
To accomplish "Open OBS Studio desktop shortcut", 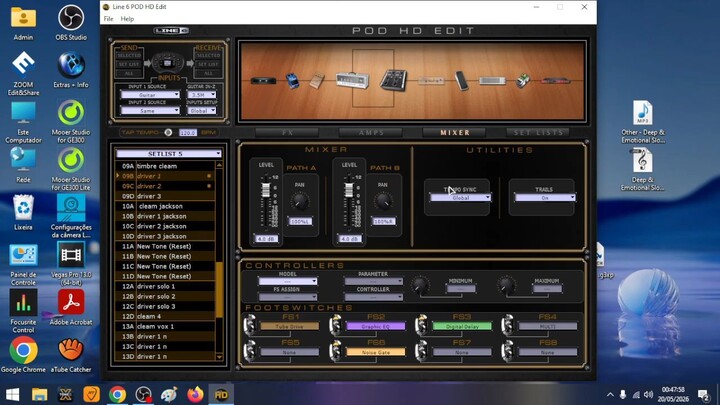I will pyautogui.click(x=71, y=22).
